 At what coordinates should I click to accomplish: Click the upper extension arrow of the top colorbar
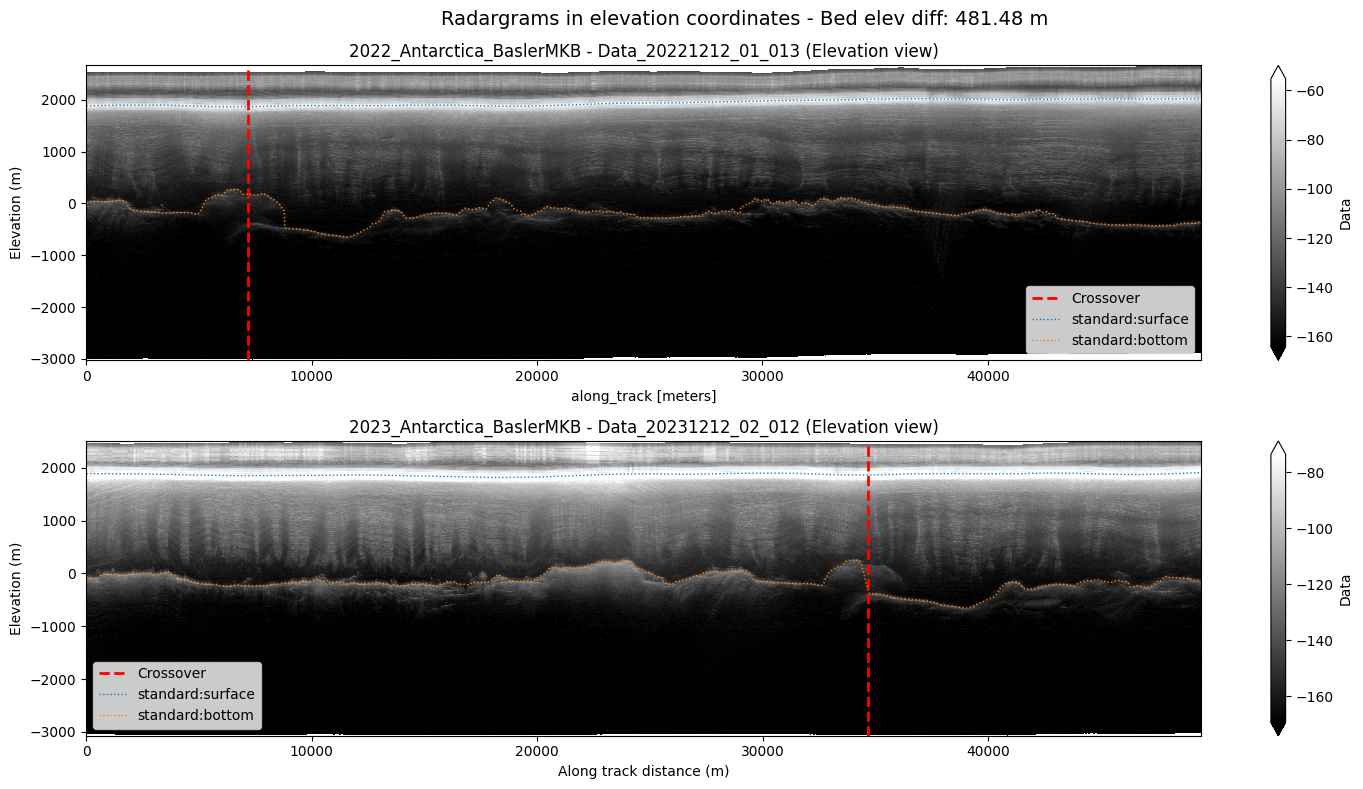click(x=1278, y=73)
